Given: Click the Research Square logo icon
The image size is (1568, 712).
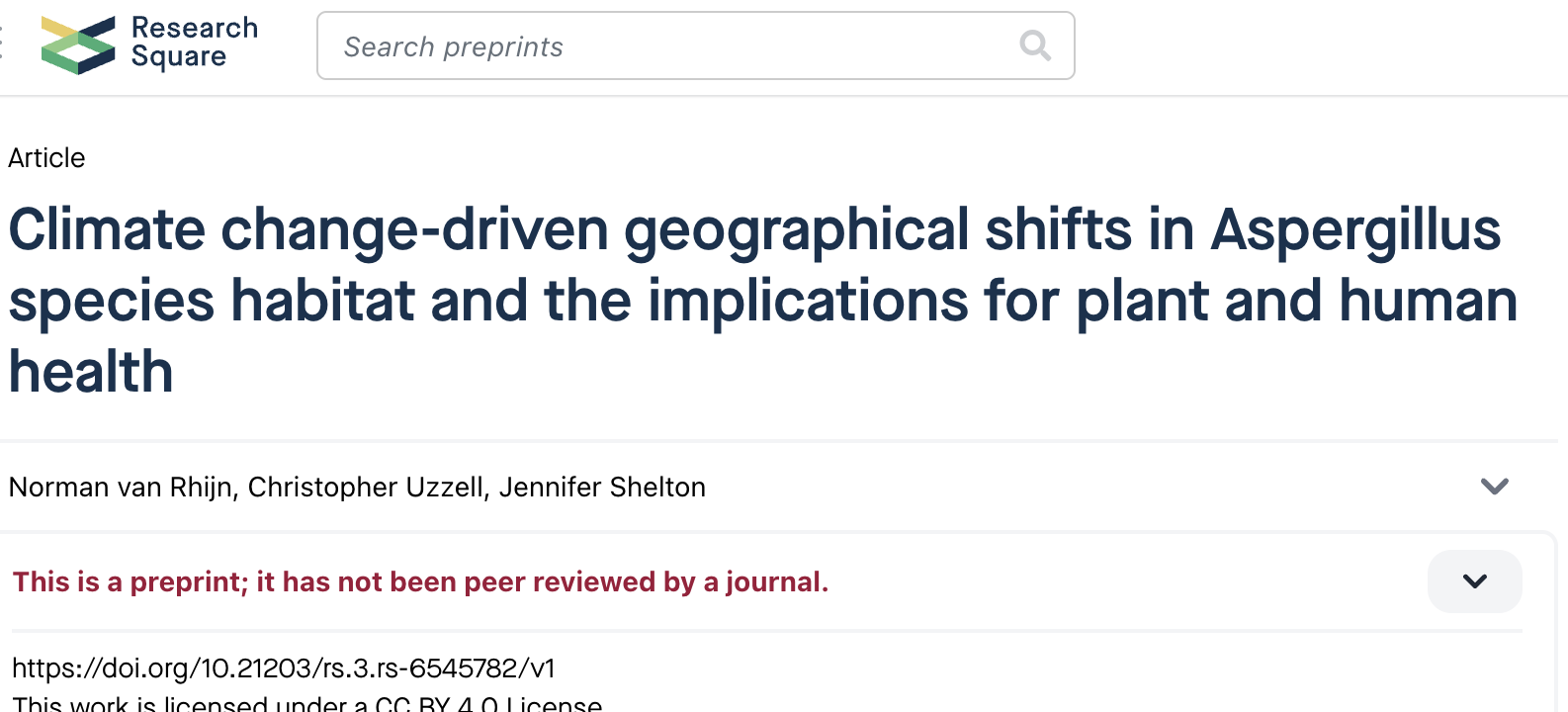Looking at the screenshot, I should point(78,45).
